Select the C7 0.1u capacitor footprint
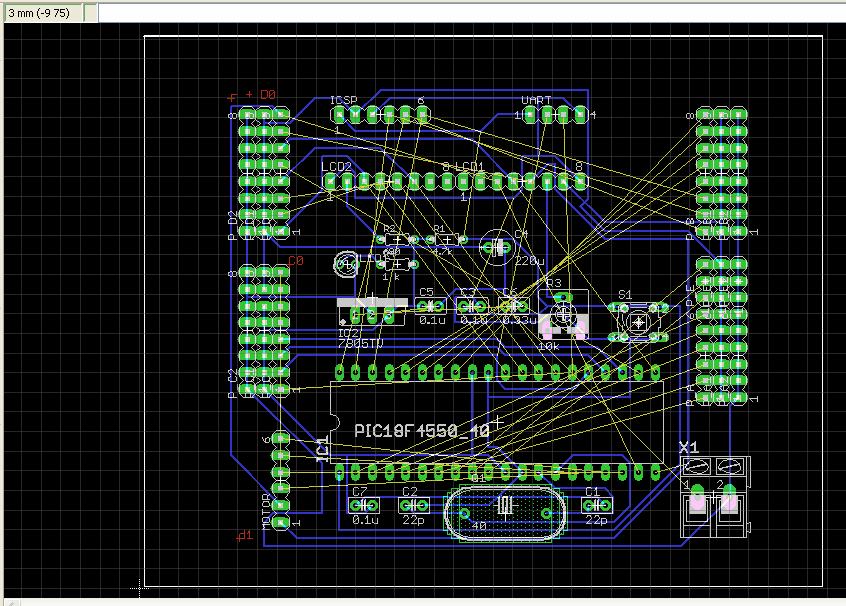The width and height of the screenshot is (846, 606). pos(364,506)
